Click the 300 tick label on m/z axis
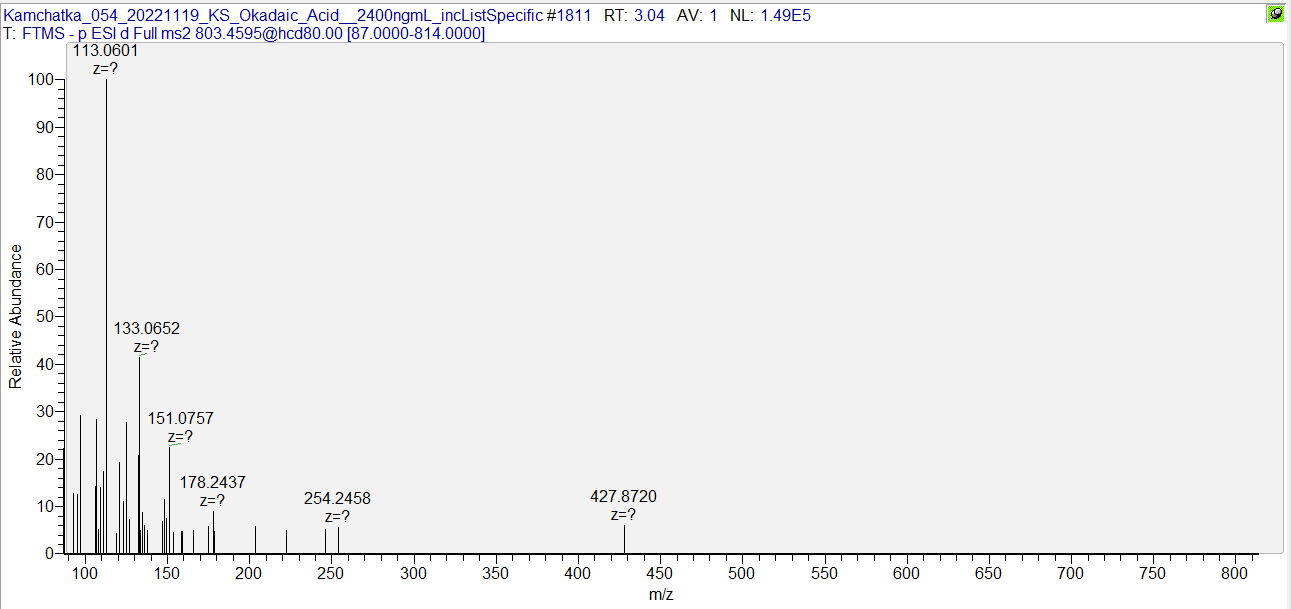The image size is (1291, 609). (x=413, y=573)
